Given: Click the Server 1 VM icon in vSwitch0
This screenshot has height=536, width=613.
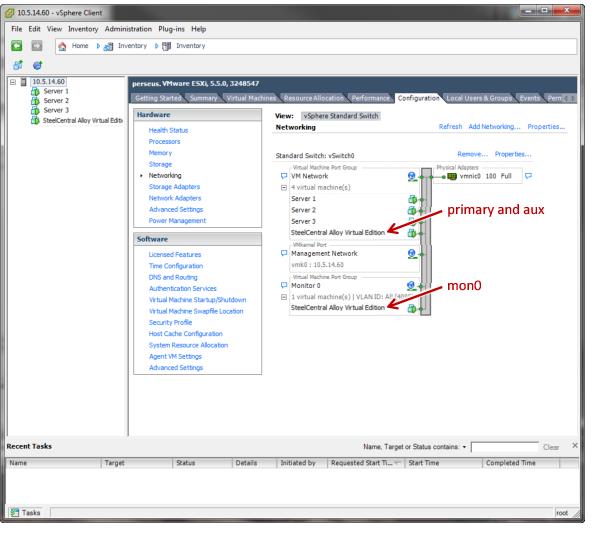Looking at the screenshot, I should (412, 199).
